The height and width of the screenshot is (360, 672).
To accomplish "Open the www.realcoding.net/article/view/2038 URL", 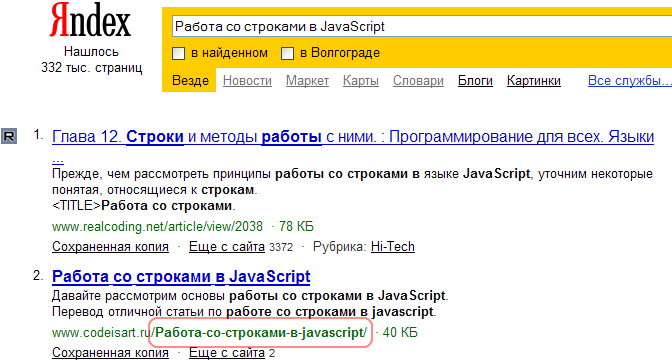I will point(157,226).
